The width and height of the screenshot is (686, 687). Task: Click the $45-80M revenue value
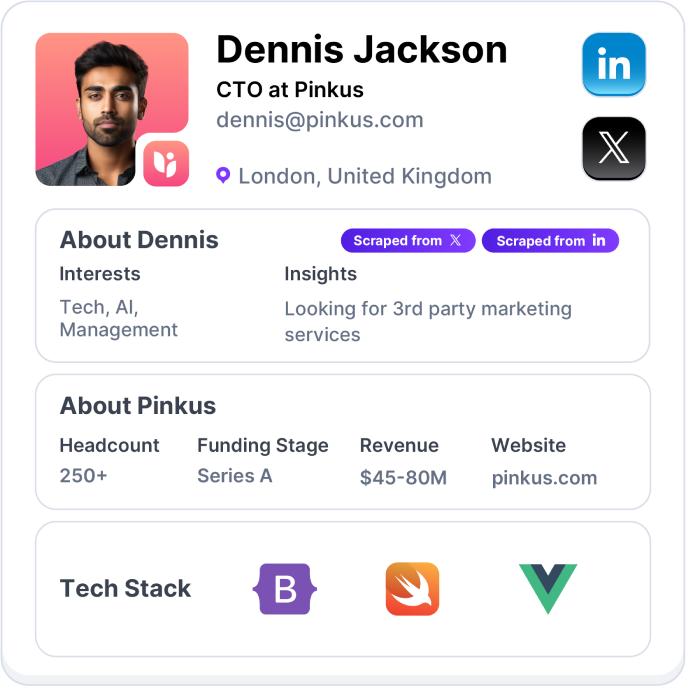point(403,477)
